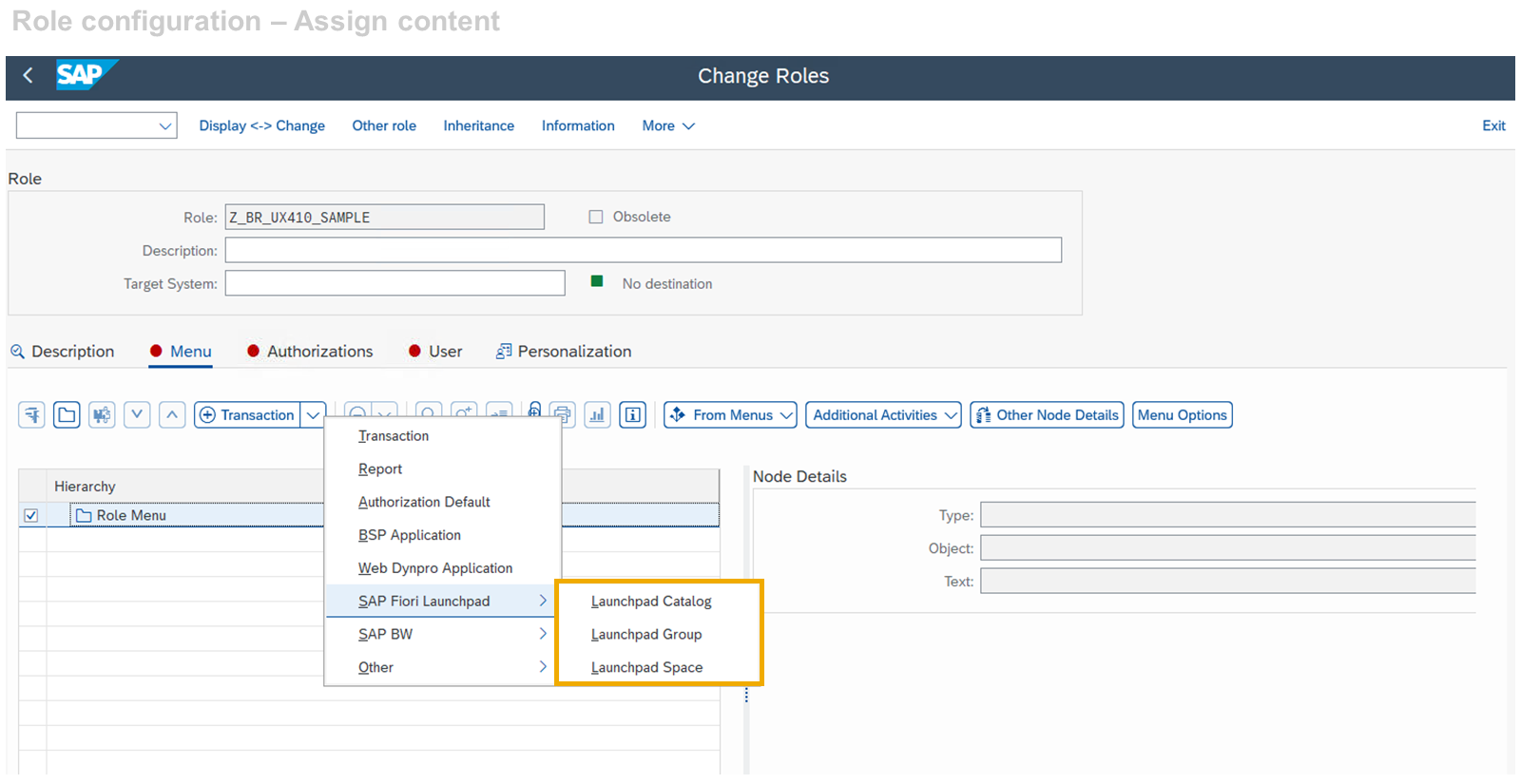Click the Other Node Details button
Viewport: 1521px width, 784px height.
pyautogui.click(x=1047, y=415)
